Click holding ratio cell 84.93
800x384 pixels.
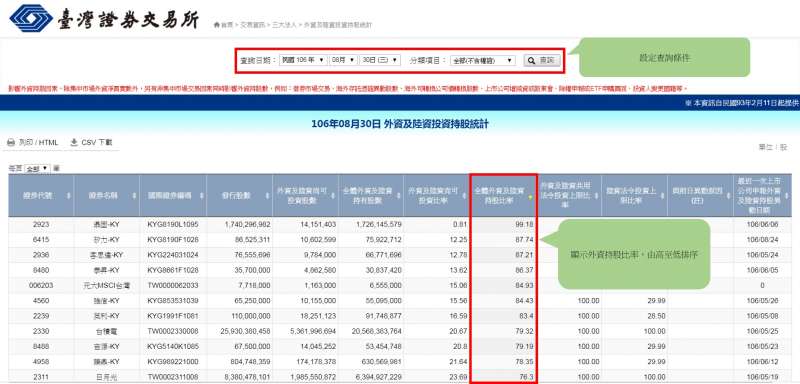(503, 286)
